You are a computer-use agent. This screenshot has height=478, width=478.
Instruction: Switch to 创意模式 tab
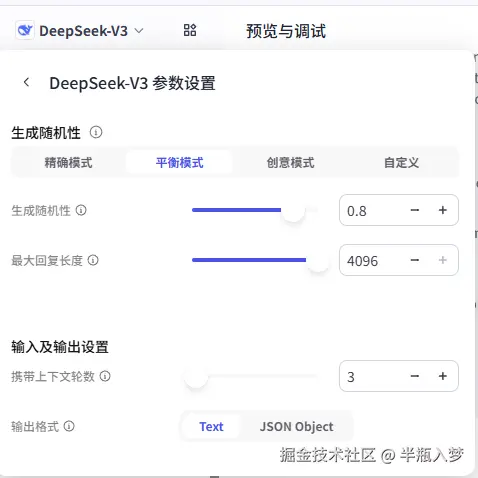point(290,163)
